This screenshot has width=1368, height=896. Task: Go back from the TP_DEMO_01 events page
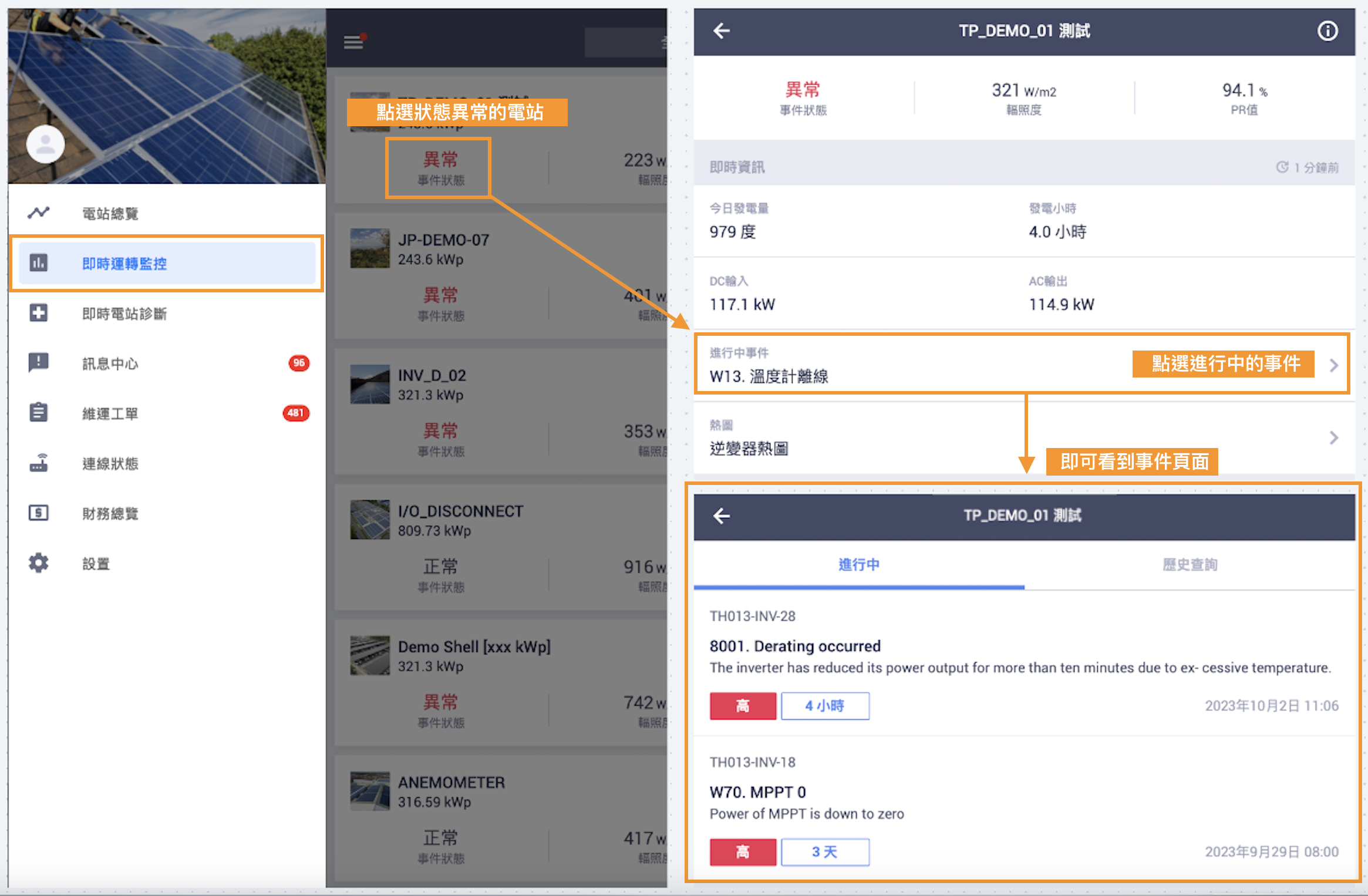click(x=722, y=516)
